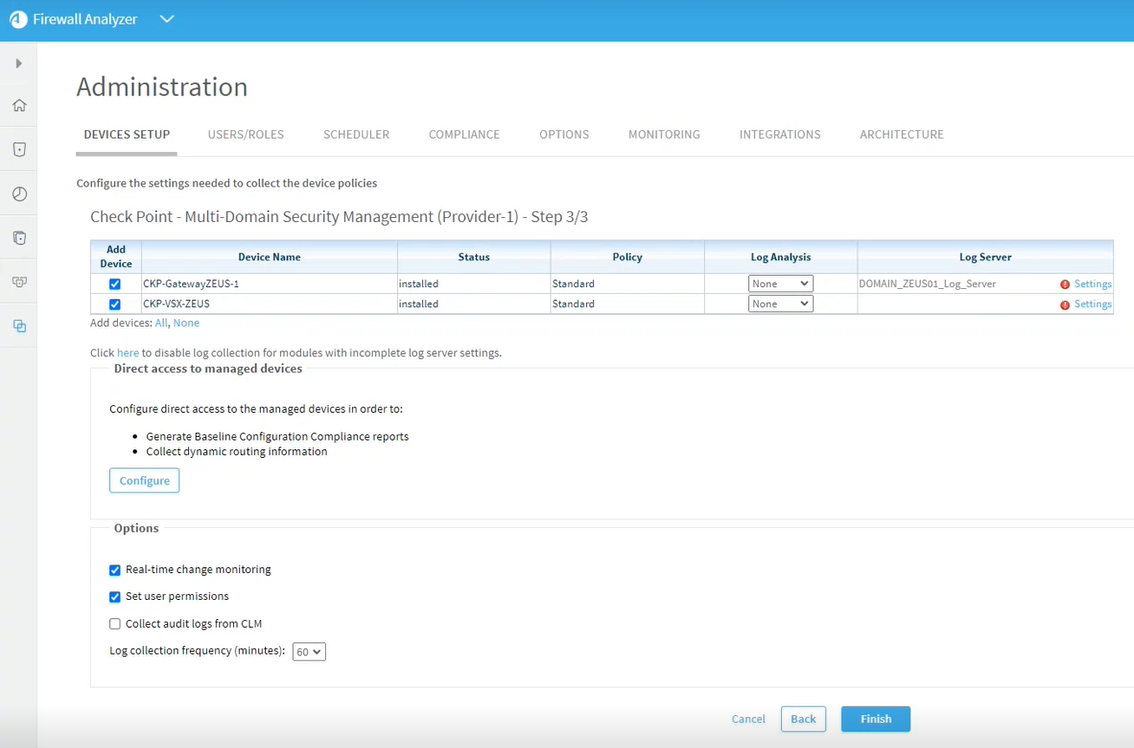Click the sidebar icon below the clock
Screen dimensions: 1134x748
(19, 238)
